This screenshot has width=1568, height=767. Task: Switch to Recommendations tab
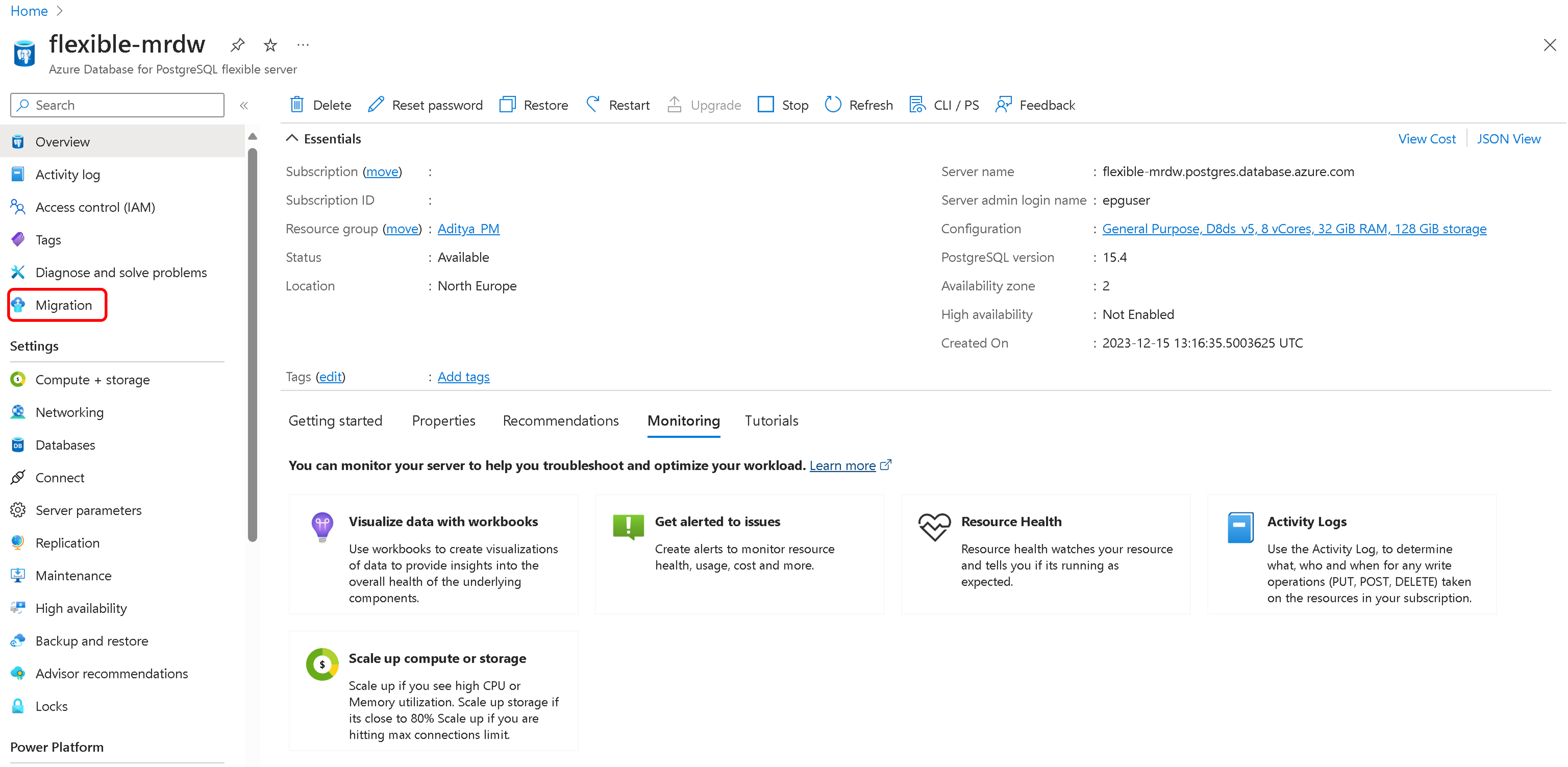[x=561, y=421]
